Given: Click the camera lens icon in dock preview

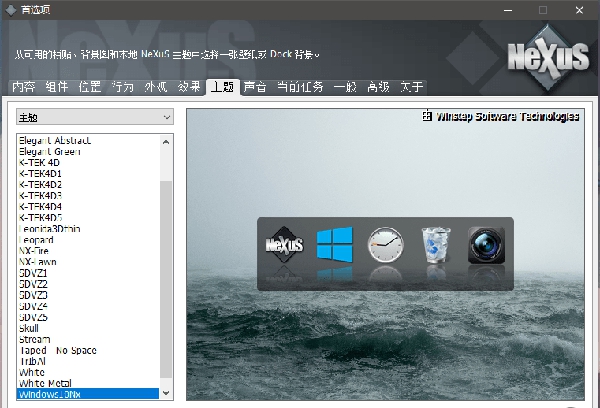Looking at the screenshot, I should pos(486,245).
